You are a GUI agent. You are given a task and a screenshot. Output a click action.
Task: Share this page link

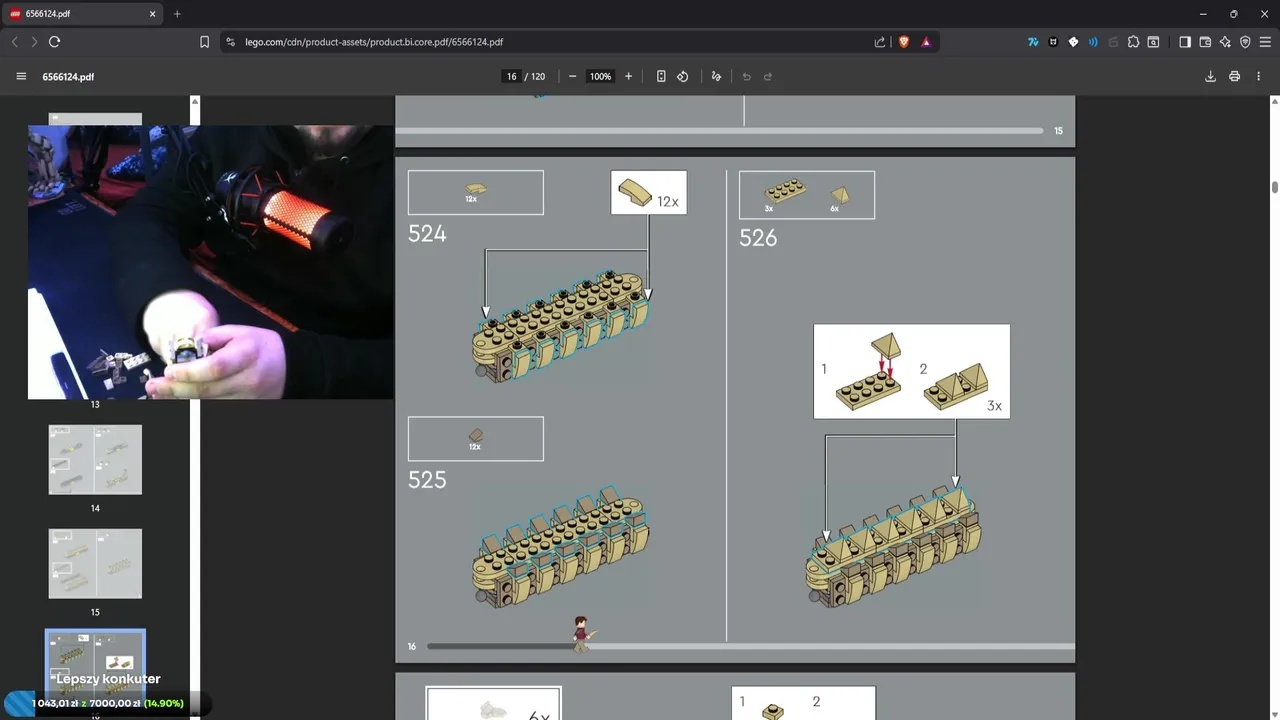coord(880,42)
